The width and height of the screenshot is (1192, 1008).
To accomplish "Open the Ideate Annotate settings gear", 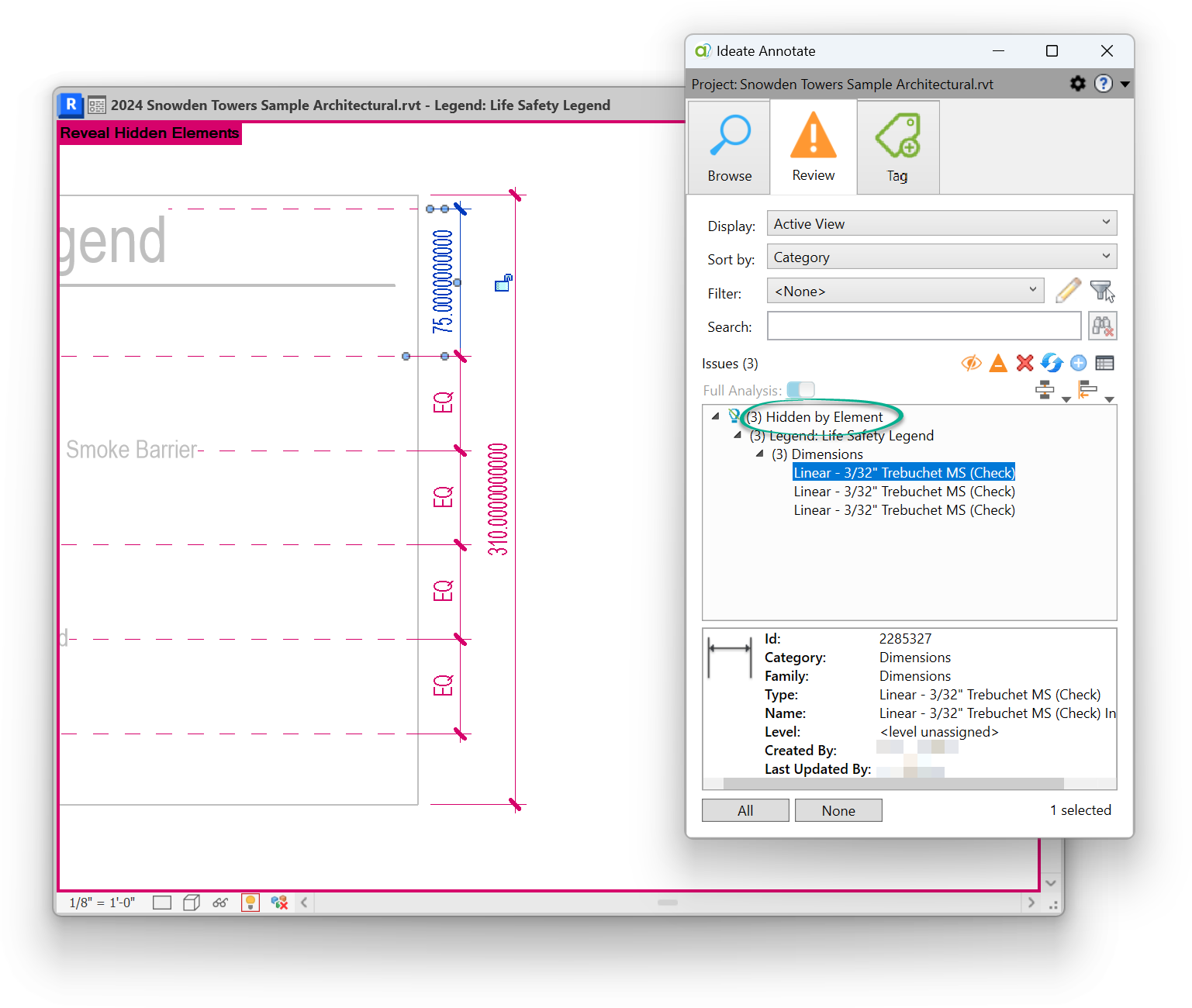I will (x=1078, y=83).
